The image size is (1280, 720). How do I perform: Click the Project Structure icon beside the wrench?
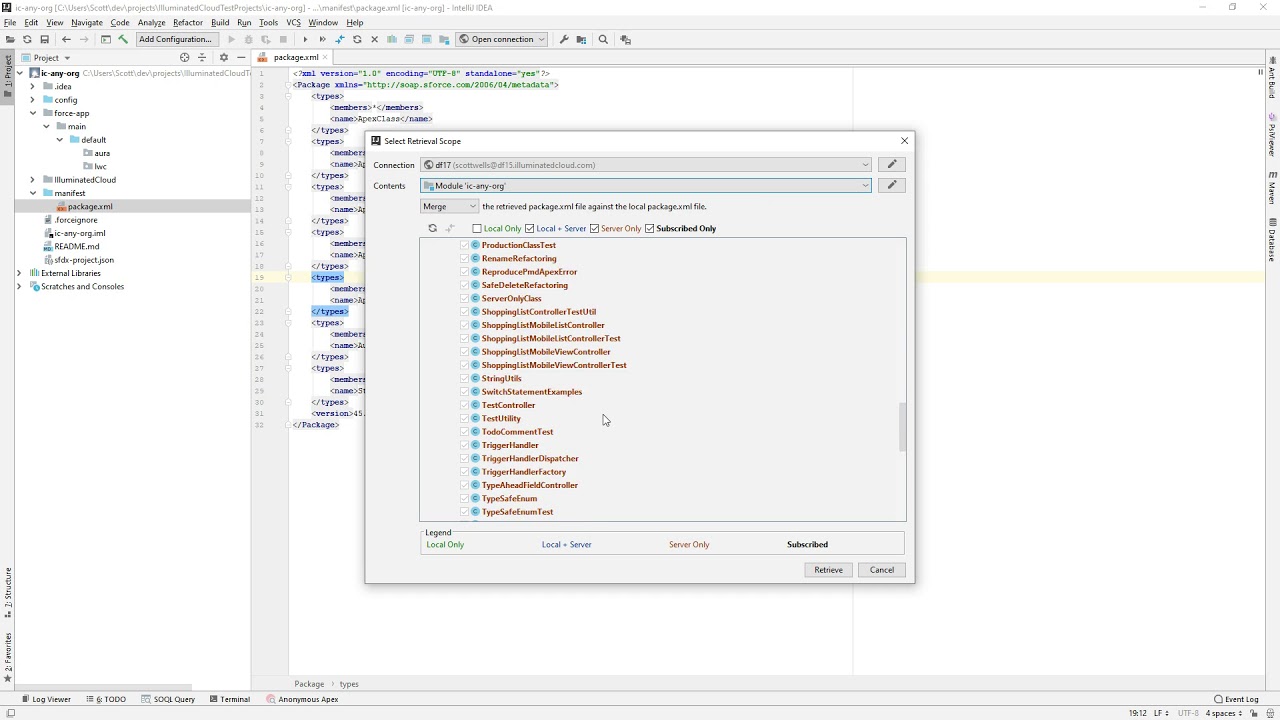coord(581,39)
